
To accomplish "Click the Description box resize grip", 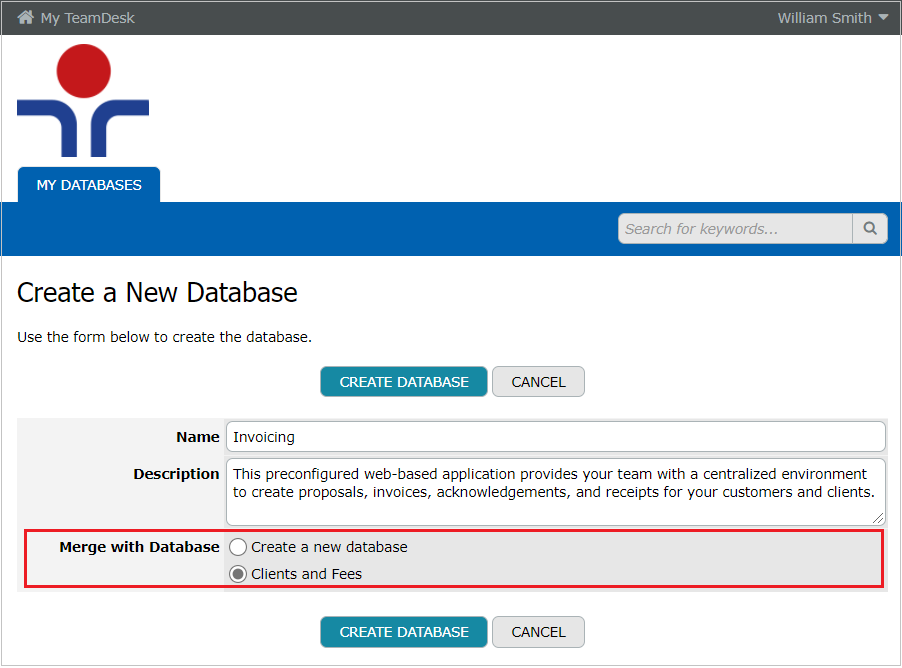I will pos(879,519).
